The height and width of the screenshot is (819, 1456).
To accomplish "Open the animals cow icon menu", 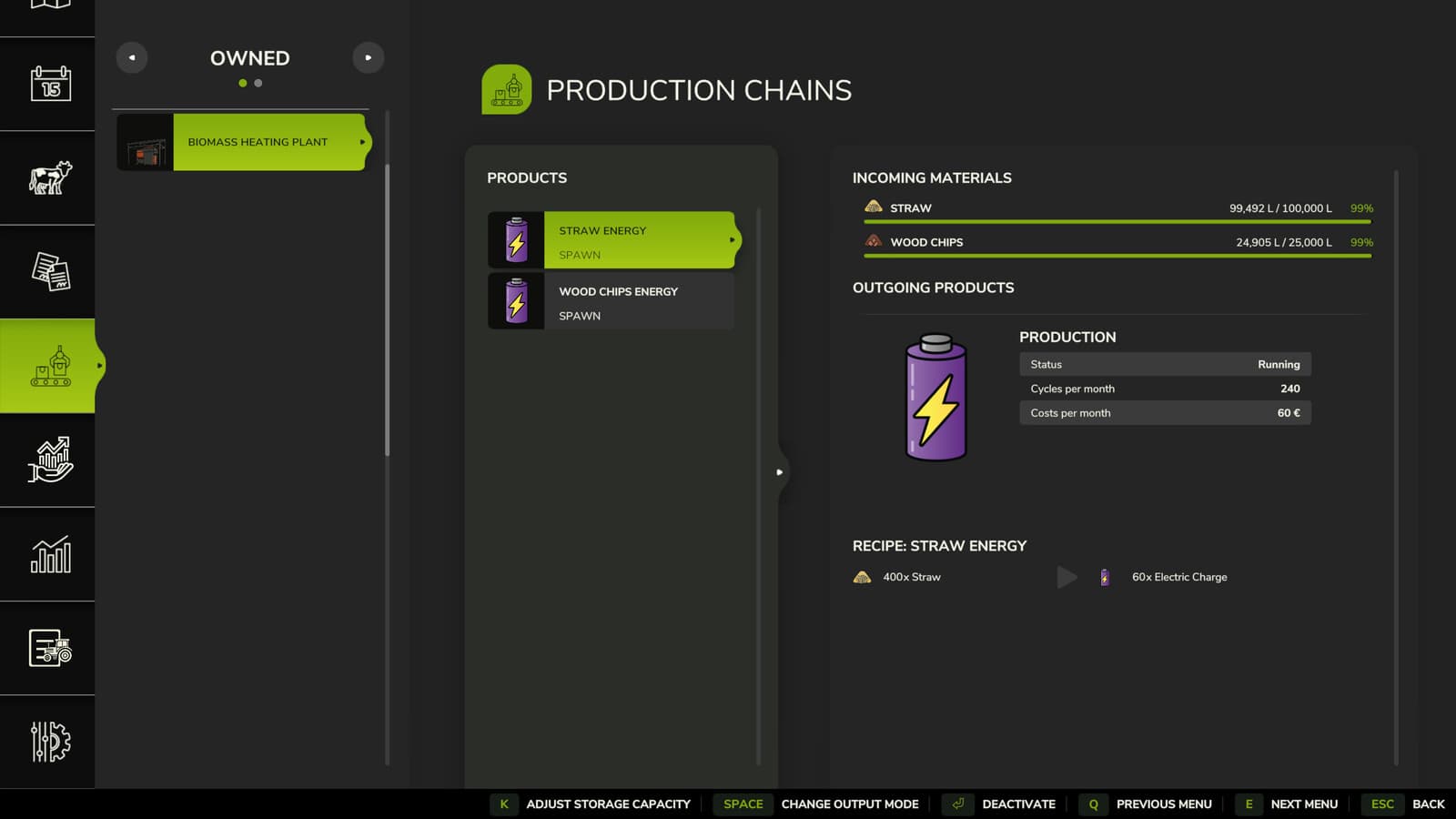I will click(50, 177).
